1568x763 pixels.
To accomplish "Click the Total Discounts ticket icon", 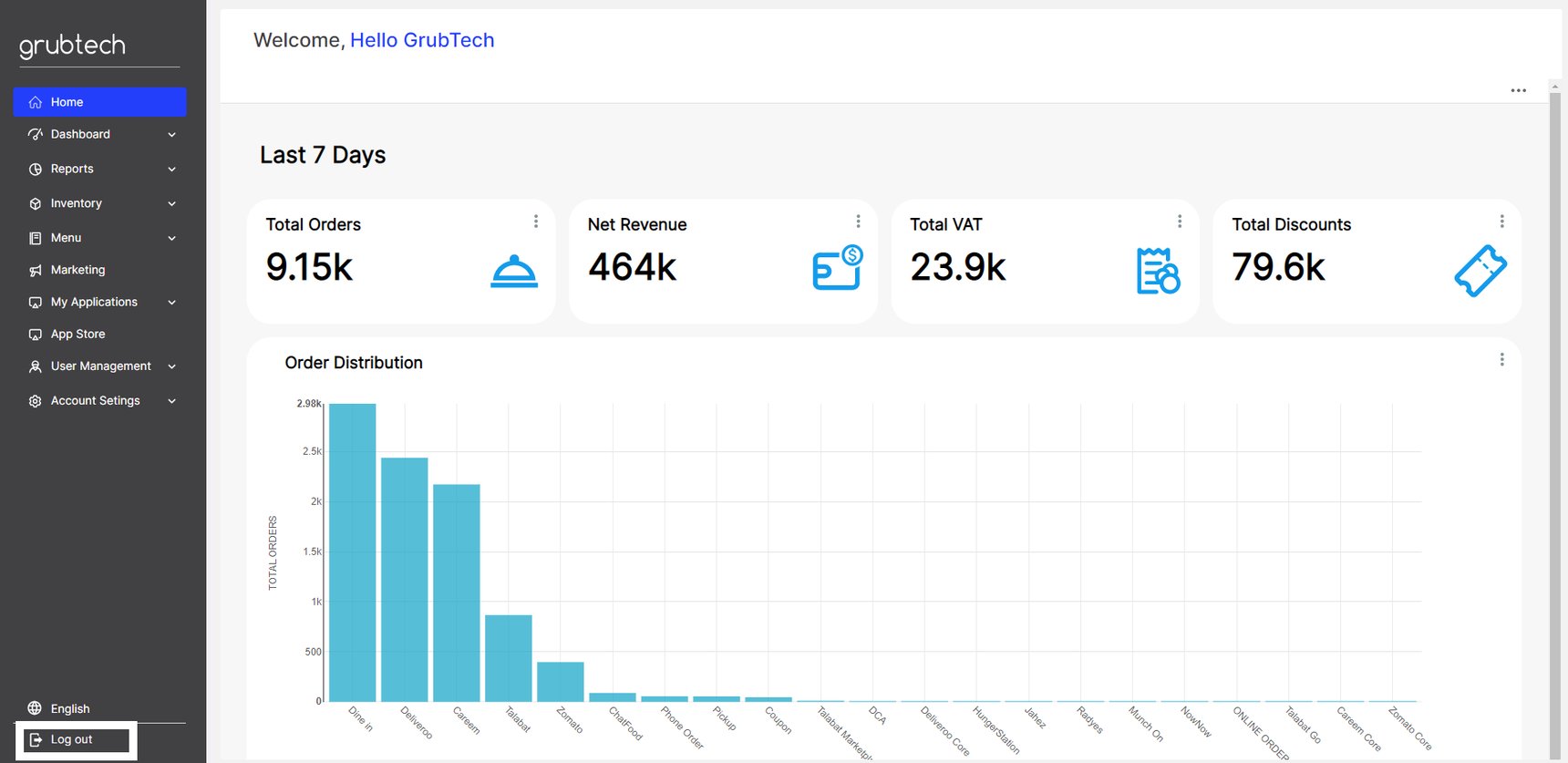I will click(1480, 271).
